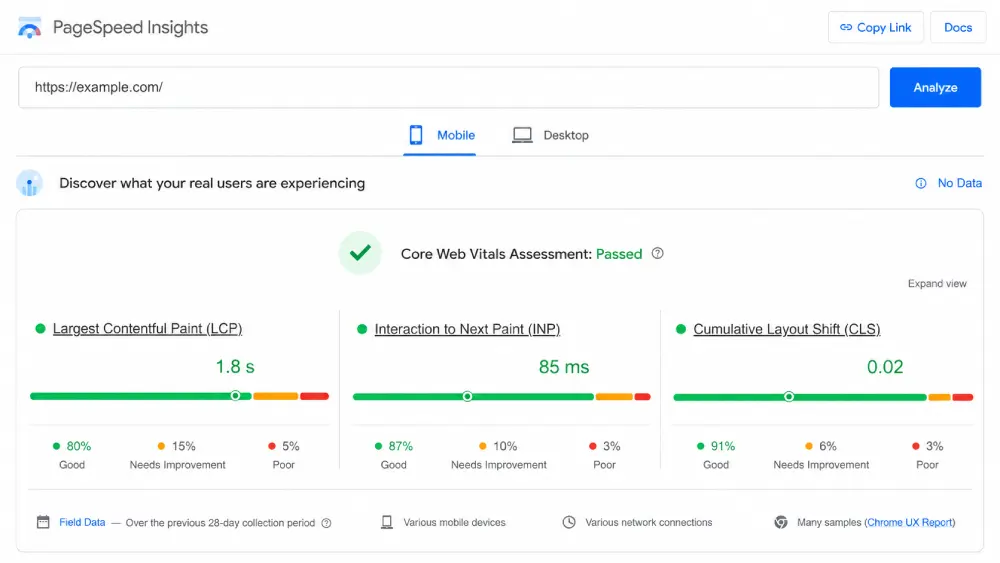Open the Chrome UX Report link
This screenshot has width=1000, height=563.
[x=910, y=522]
